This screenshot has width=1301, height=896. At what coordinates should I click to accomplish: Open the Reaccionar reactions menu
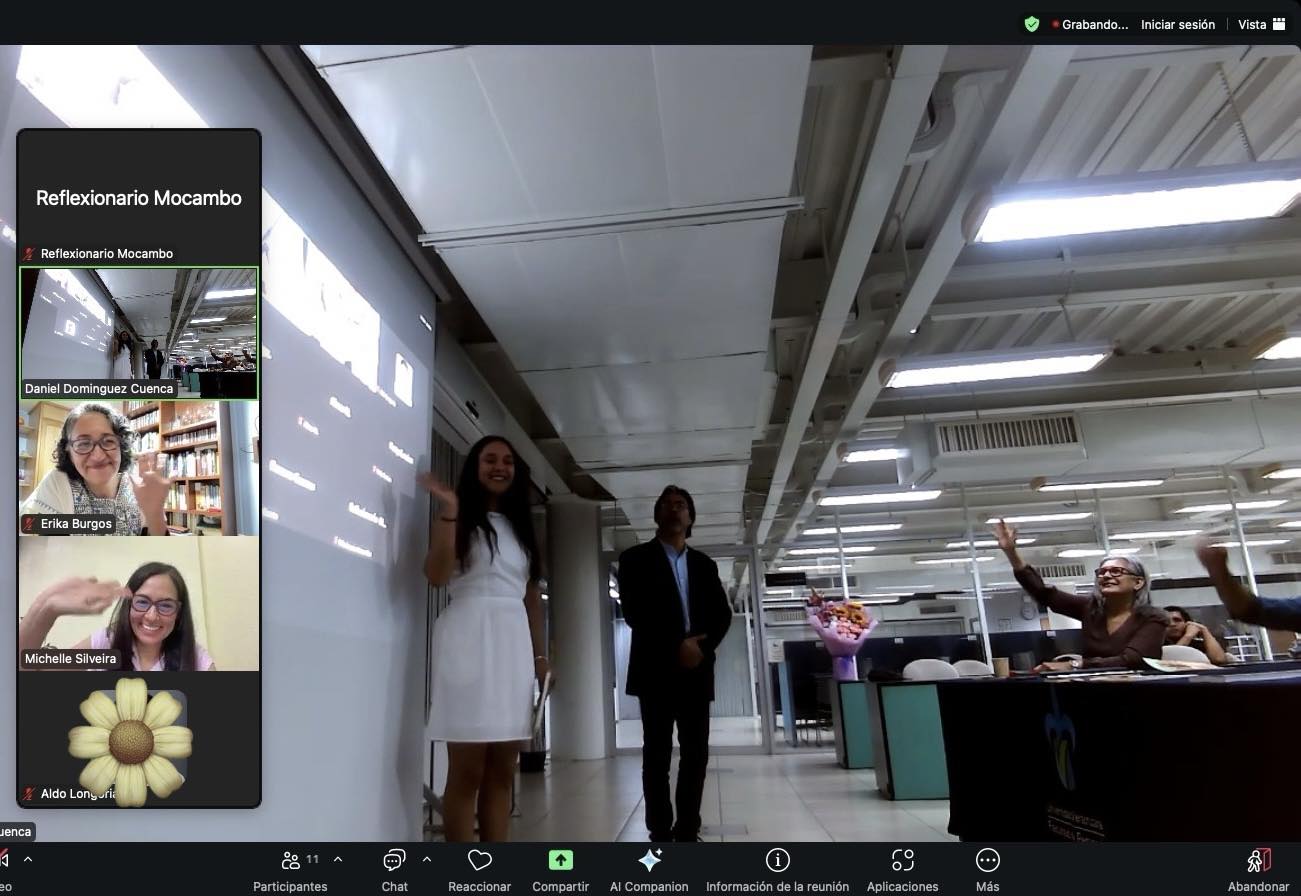pyautogui.click(x=480, y=862)
